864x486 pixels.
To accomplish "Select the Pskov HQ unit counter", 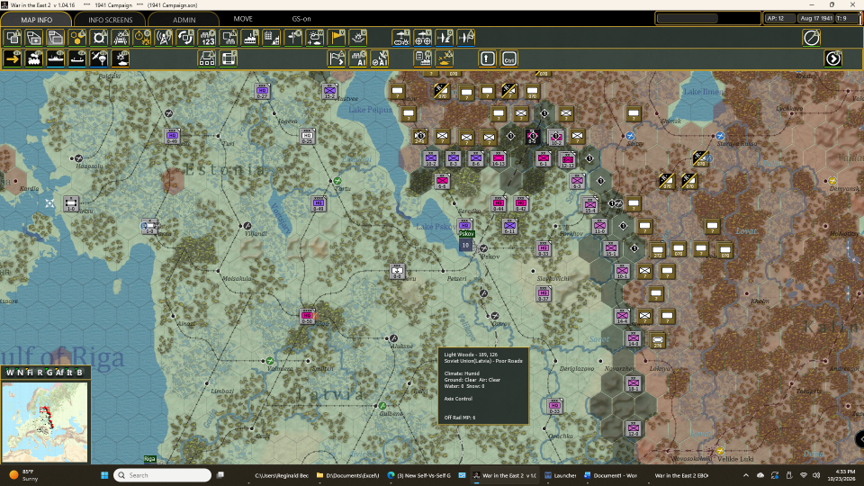I will [x=465, y=225].
